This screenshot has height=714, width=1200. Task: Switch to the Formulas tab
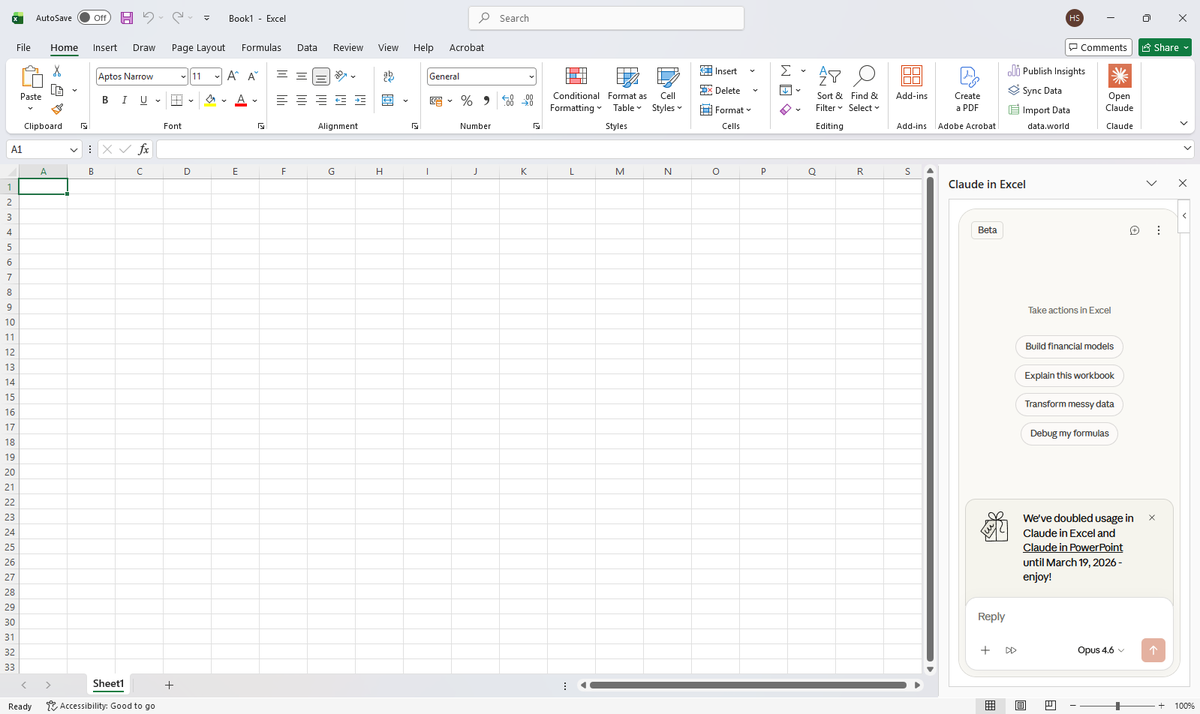pos(261,47)
